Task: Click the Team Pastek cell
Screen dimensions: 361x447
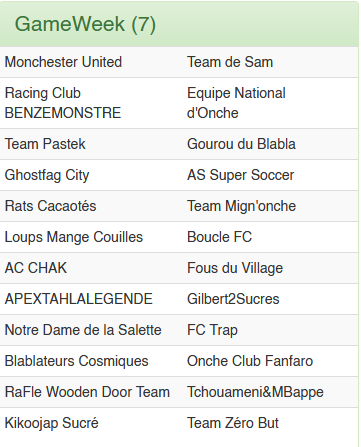Action: tap(45, 144)
